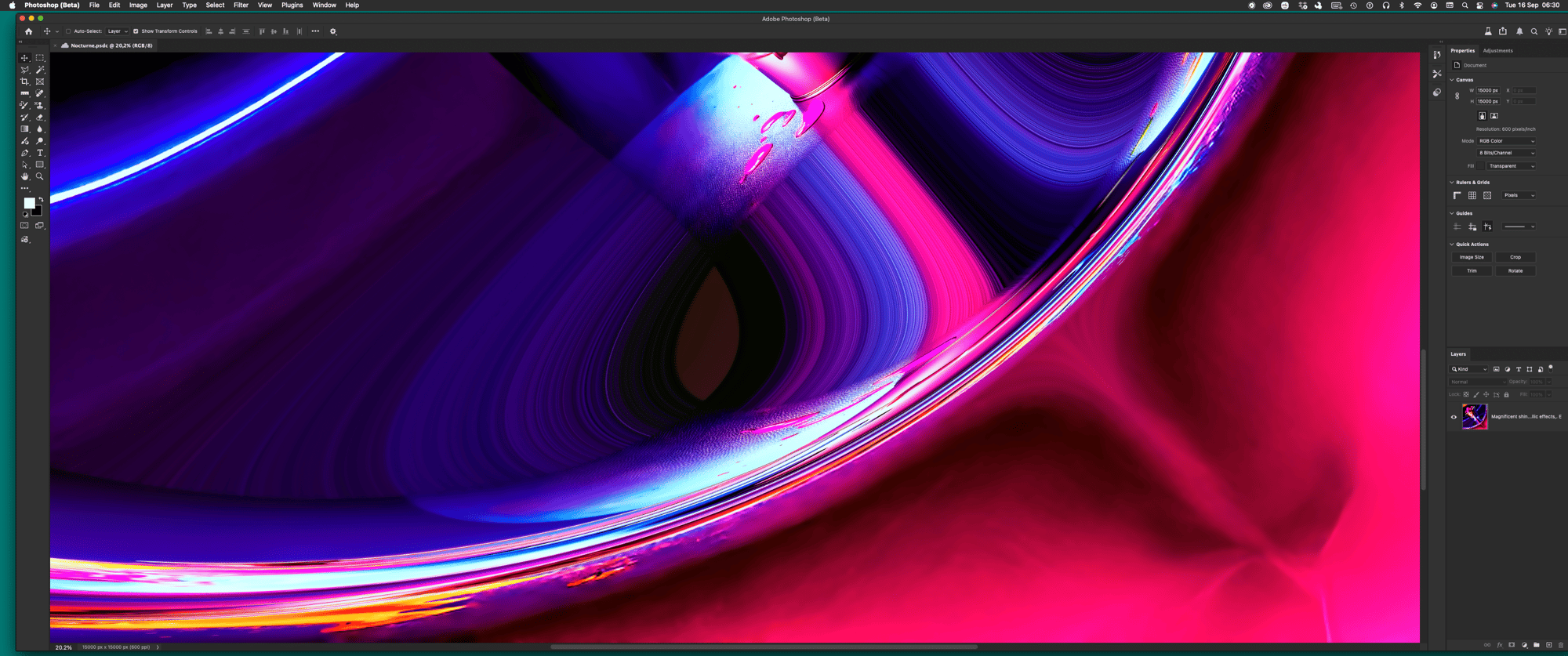1568x656 pixels.
Task: Swap foreground and background colors
Action: pos(41,199)
